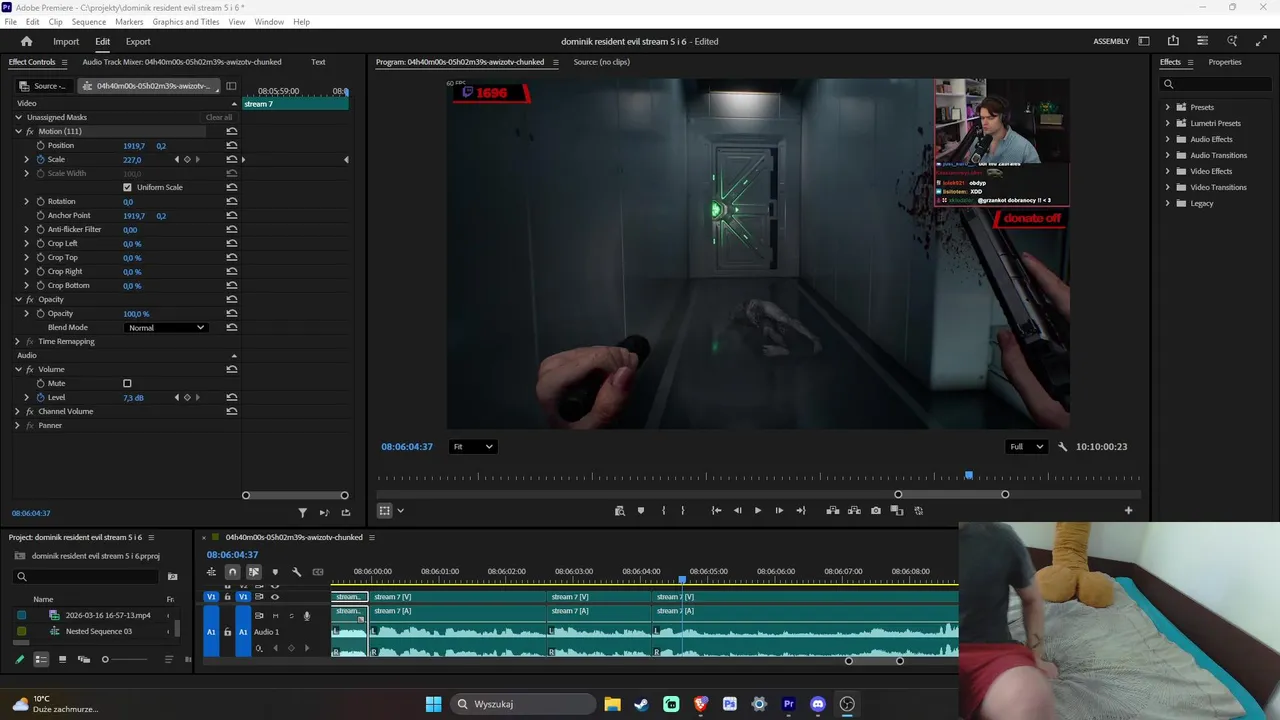Expand the Crop Left property
This screenshot has width=1280, height=720.
[27, 244]
